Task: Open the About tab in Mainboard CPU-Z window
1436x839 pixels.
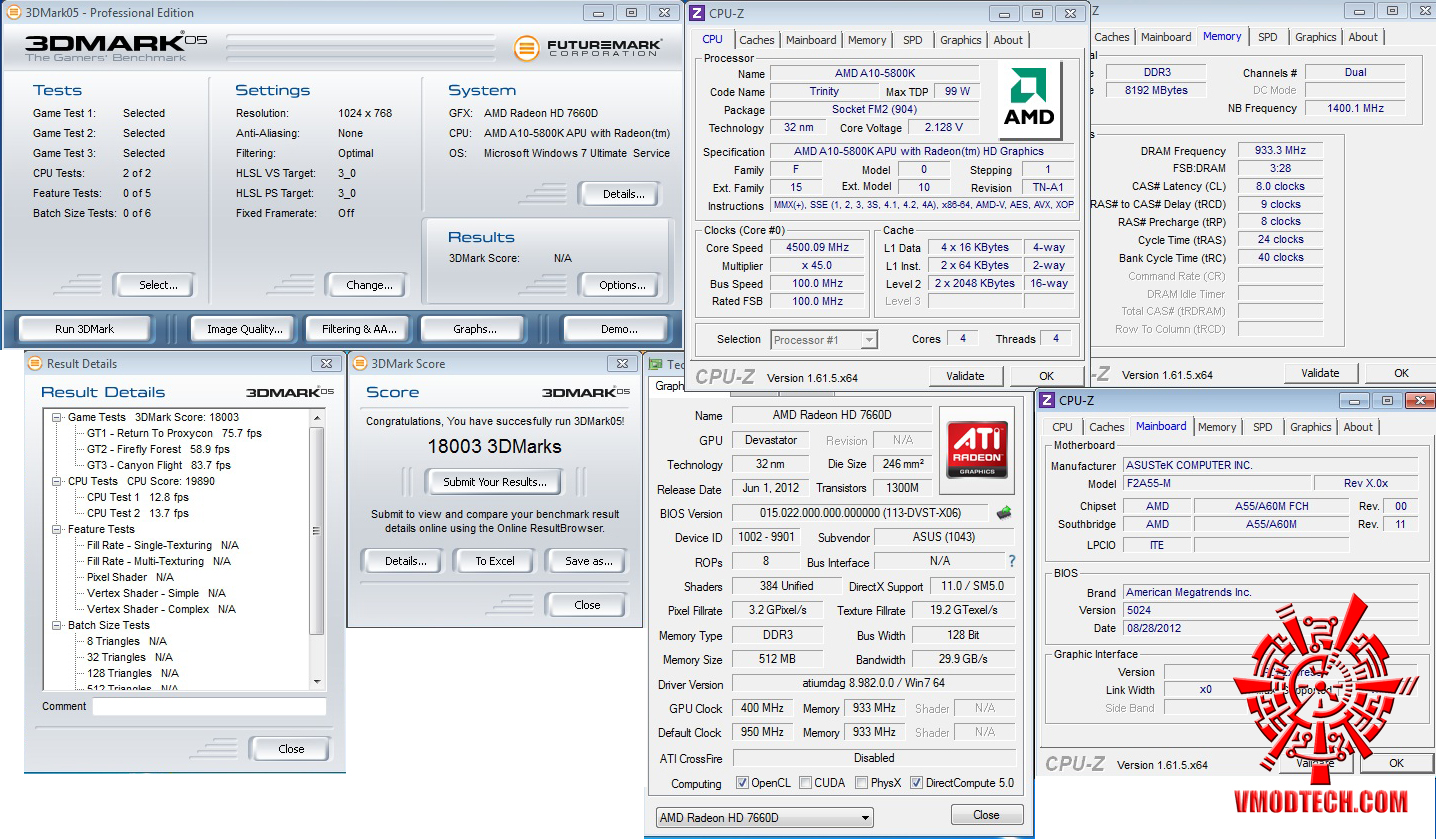Action: (1357, 427)
